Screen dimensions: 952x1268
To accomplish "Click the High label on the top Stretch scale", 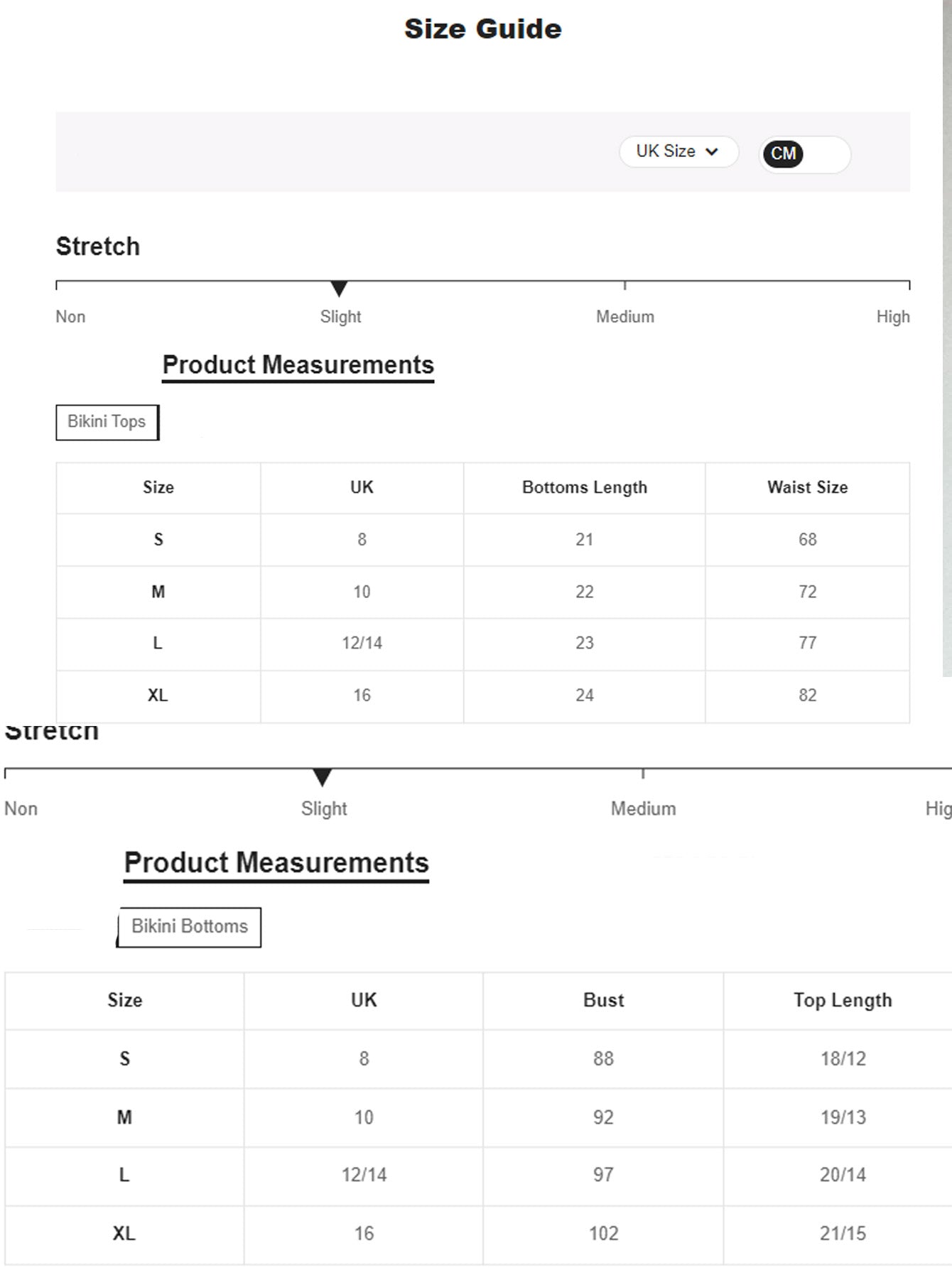I will click(892, 317).
